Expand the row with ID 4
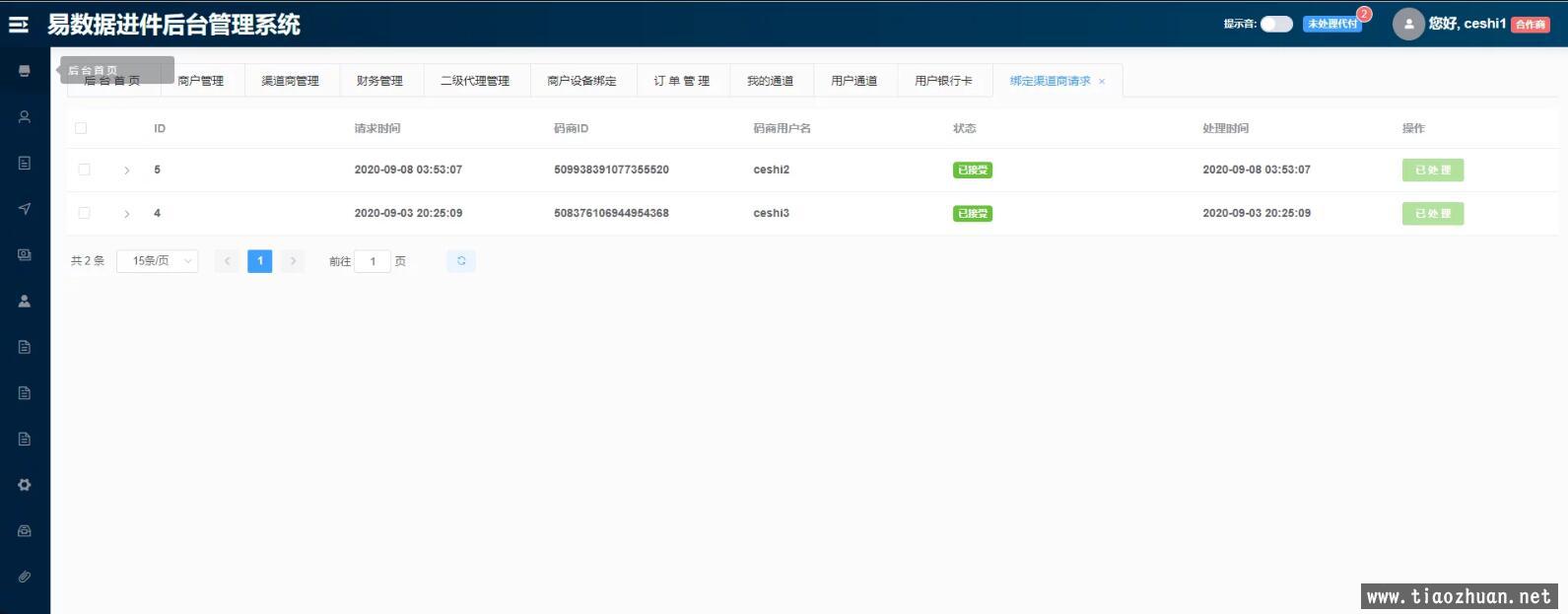This screenshot has width=1568, height=614. coord(127,214)
